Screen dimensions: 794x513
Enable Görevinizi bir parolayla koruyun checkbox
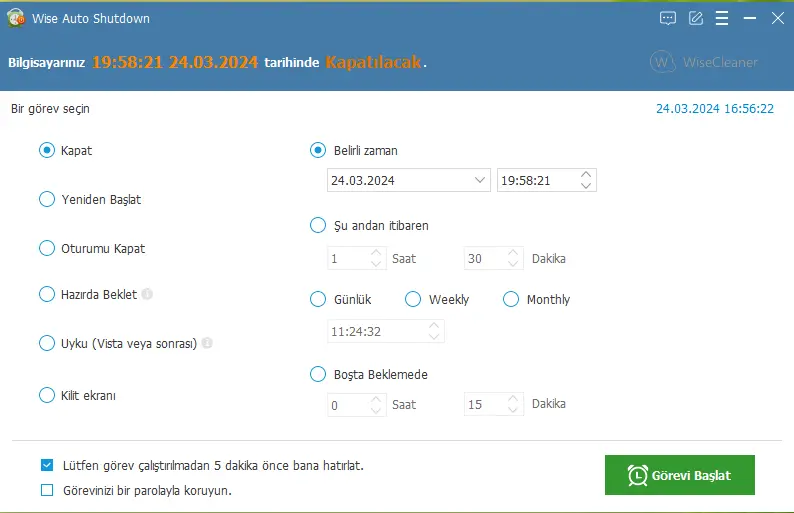(47, 490)
